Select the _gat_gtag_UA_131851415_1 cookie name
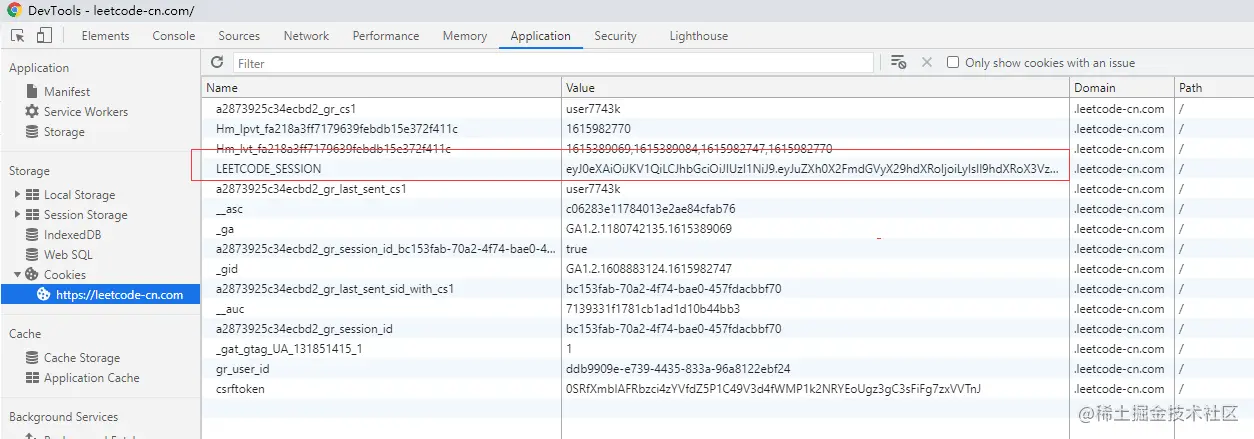 point(289,349)
